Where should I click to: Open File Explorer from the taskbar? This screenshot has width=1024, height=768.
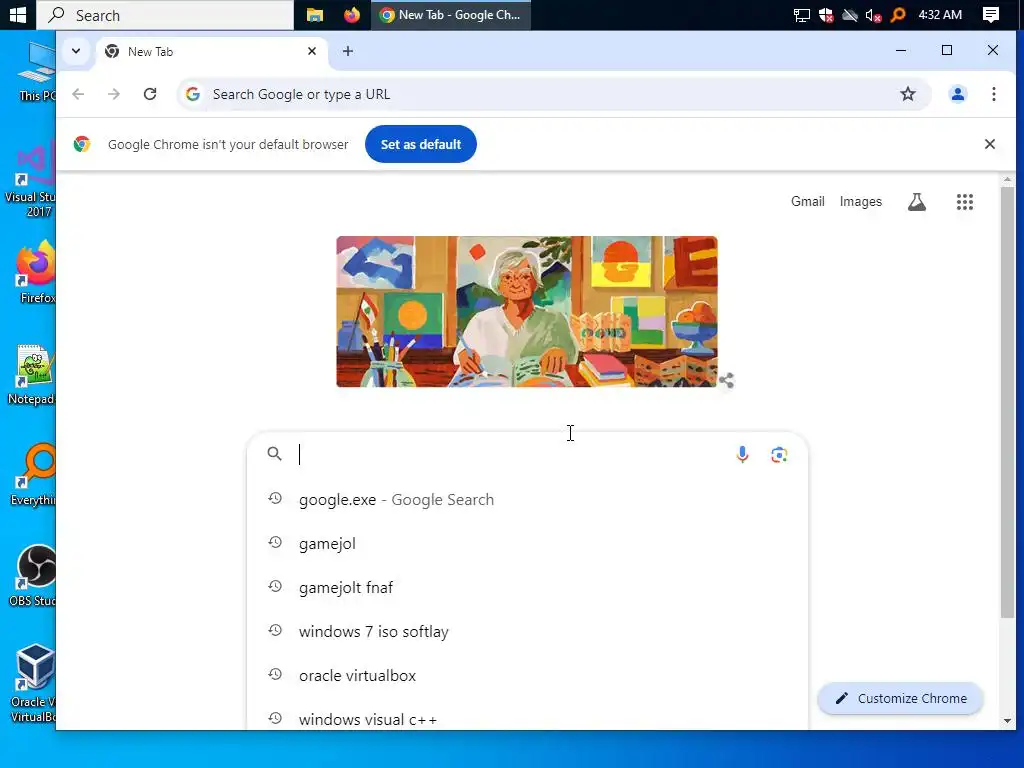[x=315, y=14]
